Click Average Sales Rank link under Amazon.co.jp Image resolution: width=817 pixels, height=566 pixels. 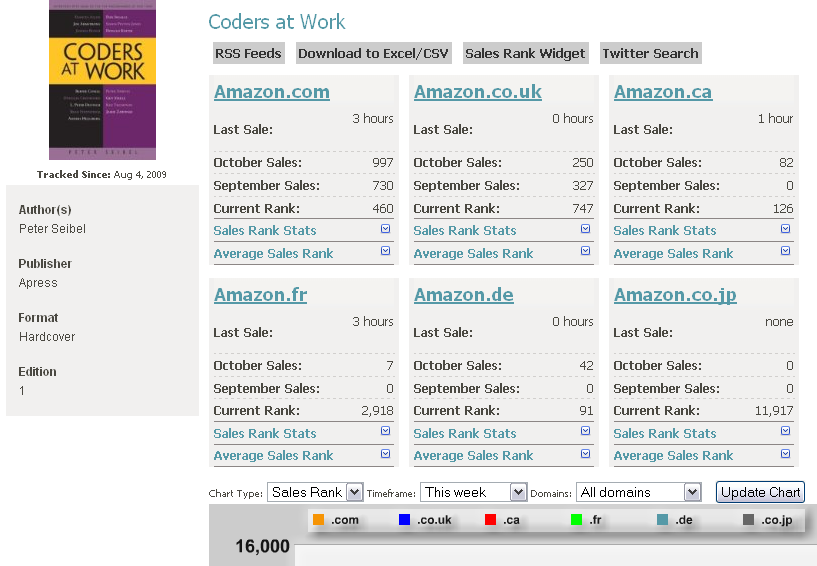click(x=673, y=456)
